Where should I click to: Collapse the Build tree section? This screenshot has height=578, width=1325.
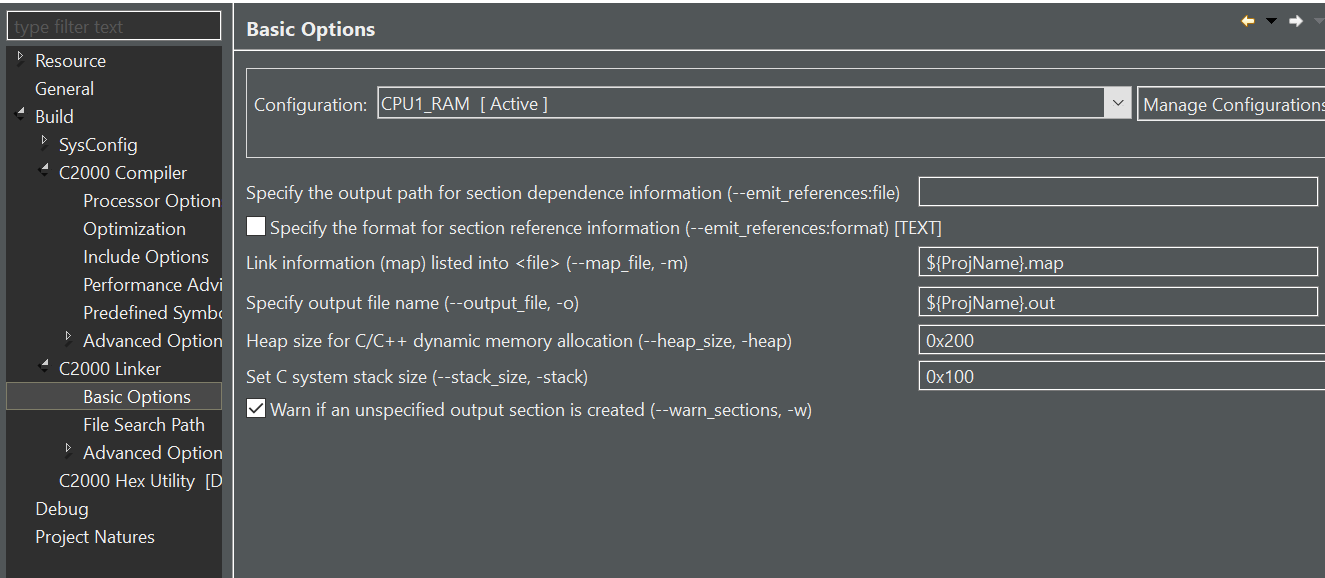click(x=22, y=115)
